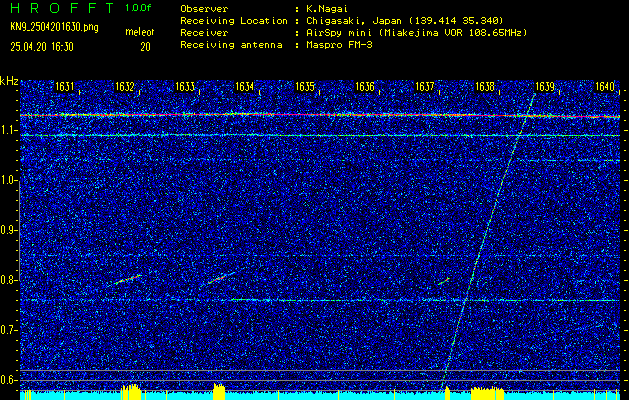
Task: Click the version number 1.00f
Action: coord(138,8)
